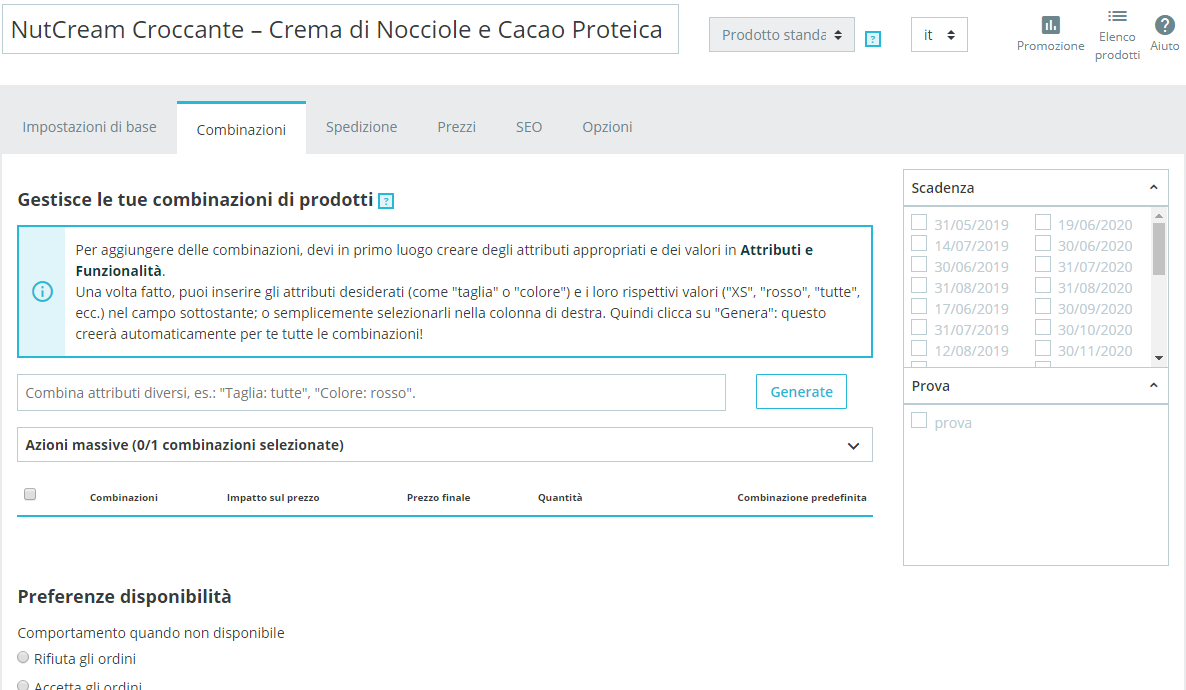Open the Prezzi tab
The image size is (1186, 690).
(x=457, y=127)
